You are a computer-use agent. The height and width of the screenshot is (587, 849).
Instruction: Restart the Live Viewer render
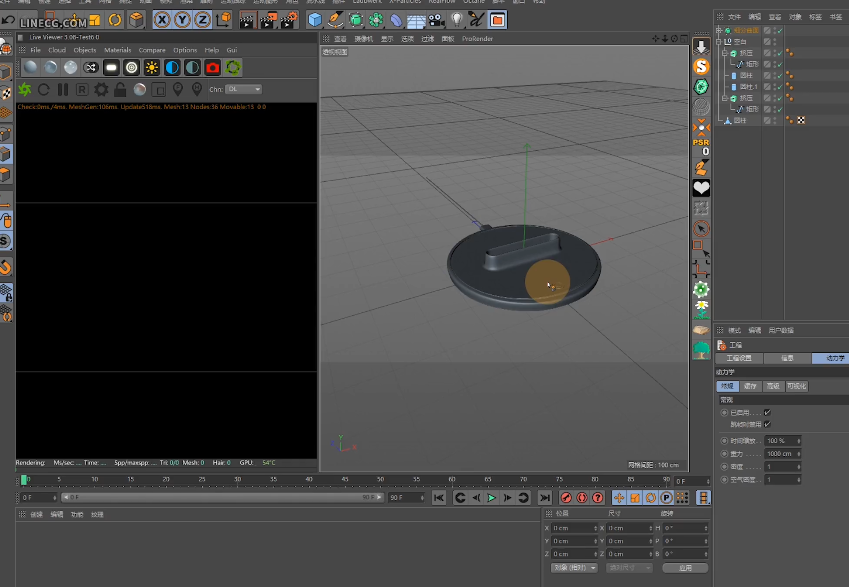(44, 89)
